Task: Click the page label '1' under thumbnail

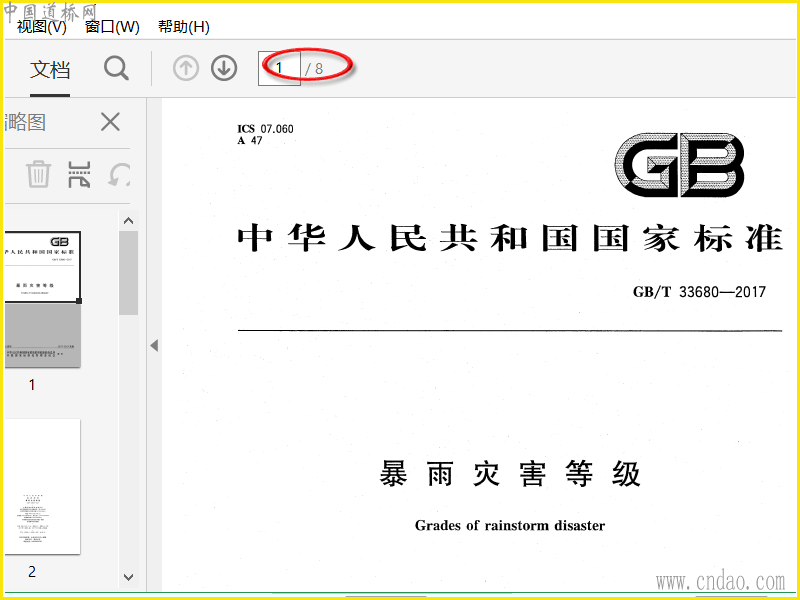Action: [x=32, y=385]
